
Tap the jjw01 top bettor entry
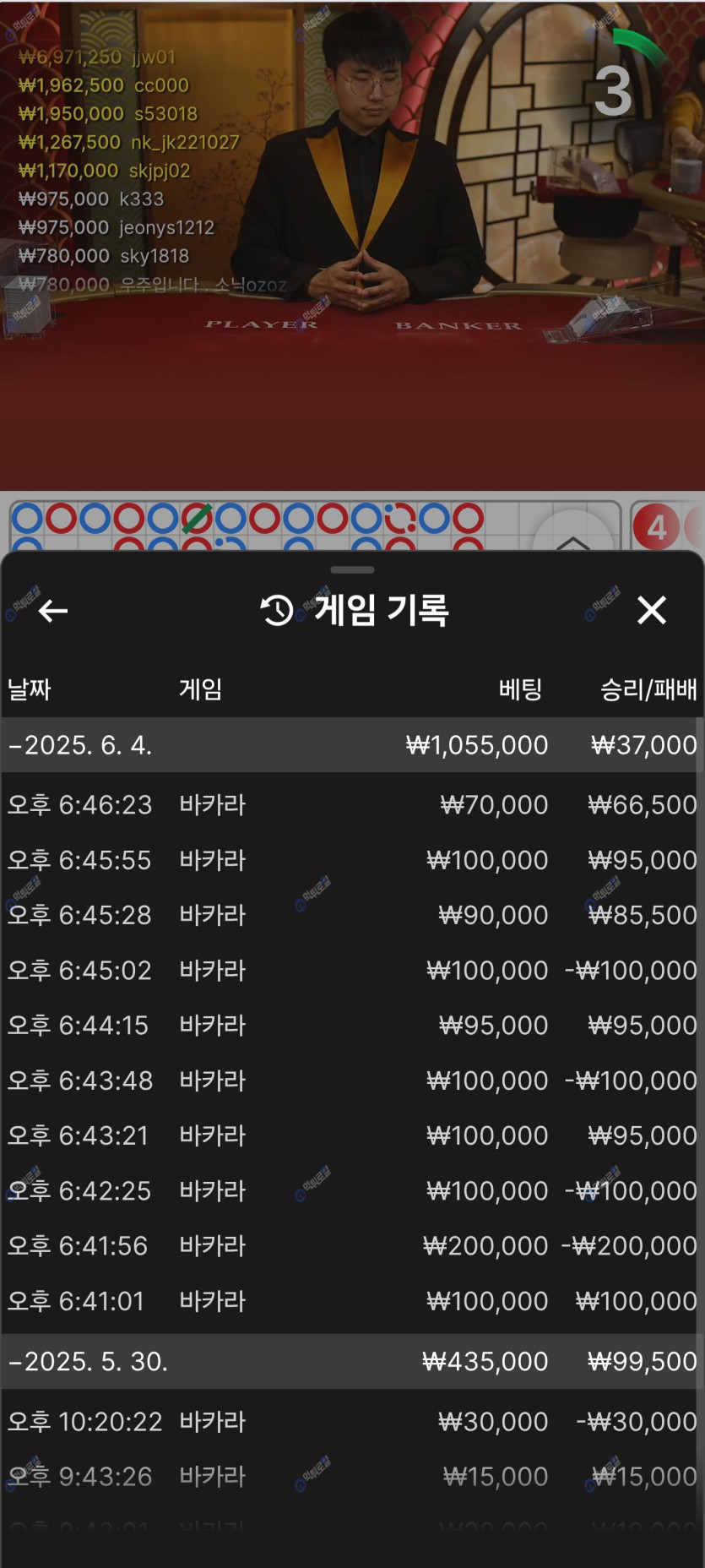tap(97, 57)
